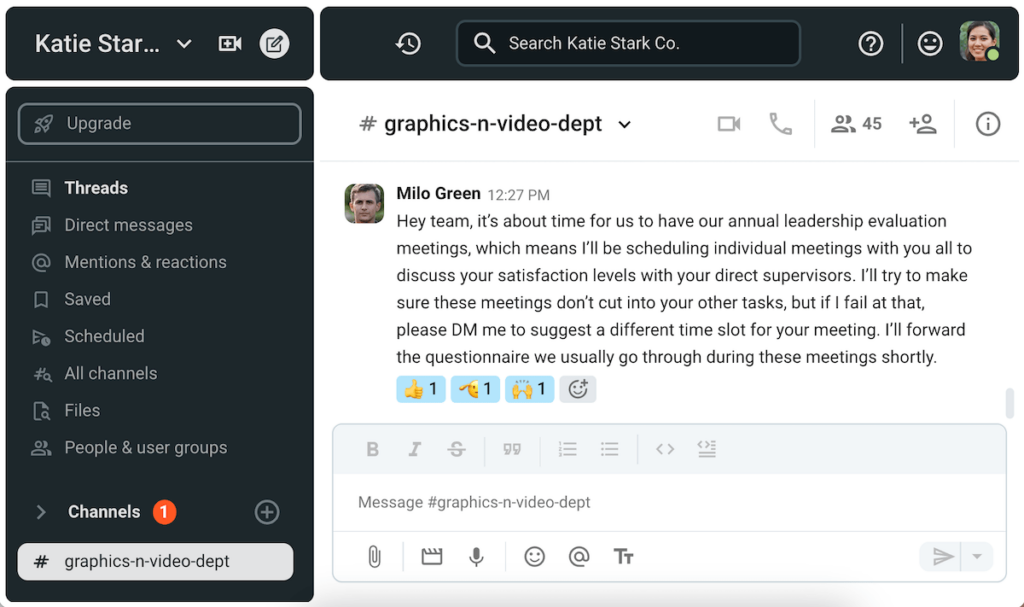
Task: Click the Upgrade button
Action: pos(159,124)
